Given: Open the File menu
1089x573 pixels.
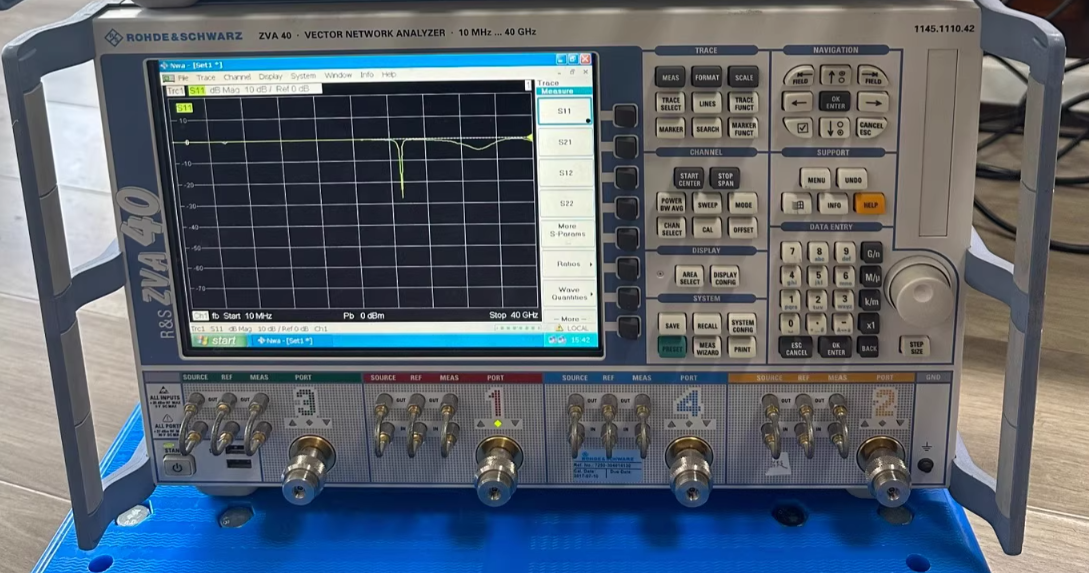Looking at the screenshot, I should pos(183,78).
